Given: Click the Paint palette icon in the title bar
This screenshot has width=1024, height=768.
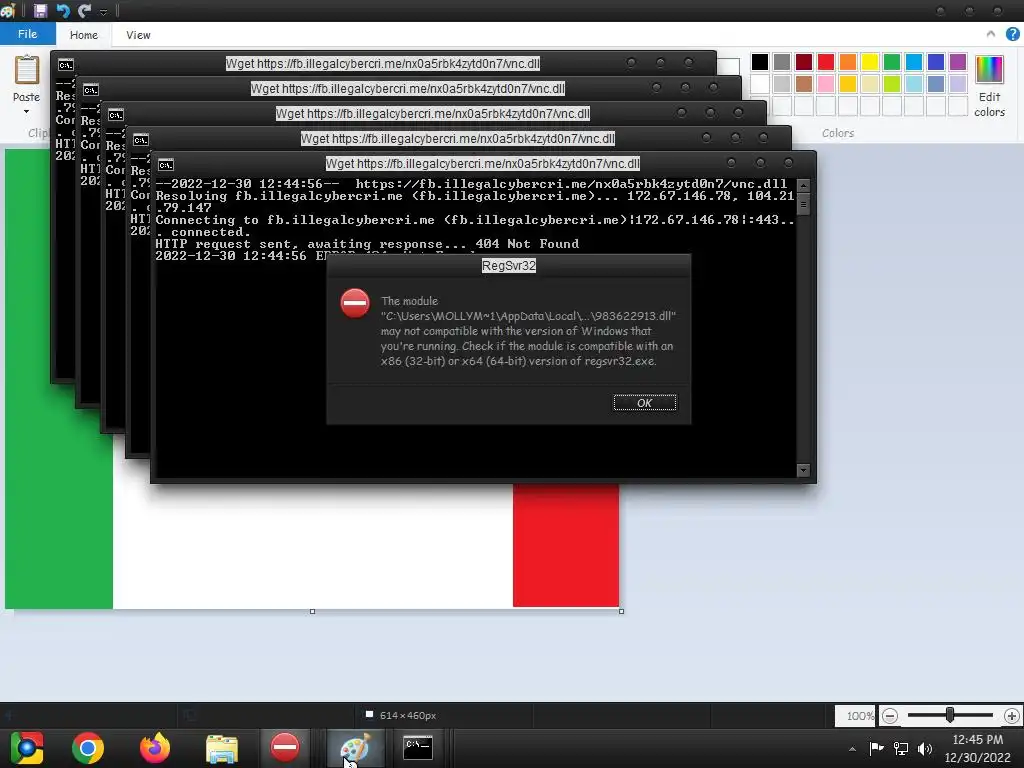Looking at the screenshot, I should coord(8,10).
